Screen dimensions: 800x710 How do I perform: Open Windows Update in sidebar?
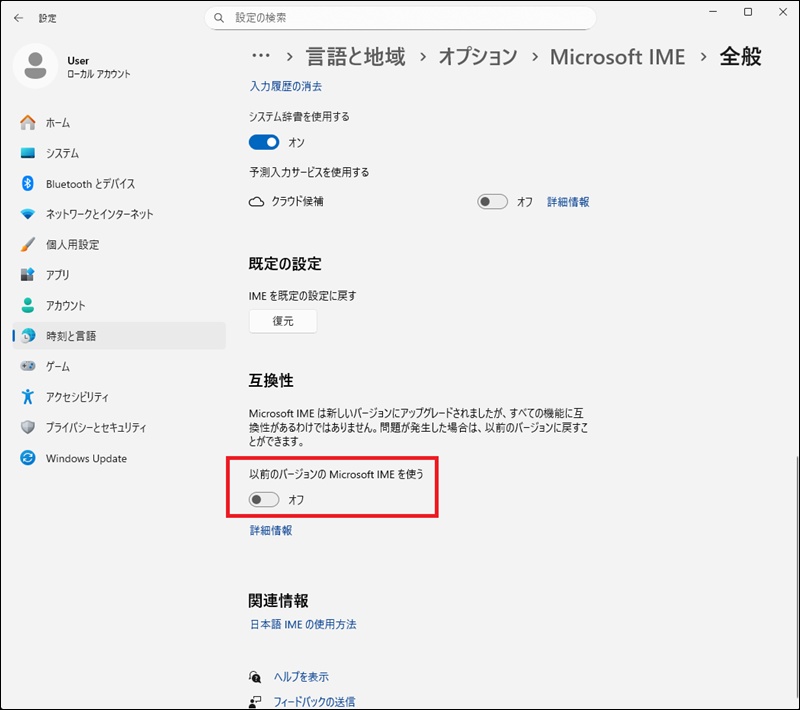pyautogui.click(x=86, y=458)
